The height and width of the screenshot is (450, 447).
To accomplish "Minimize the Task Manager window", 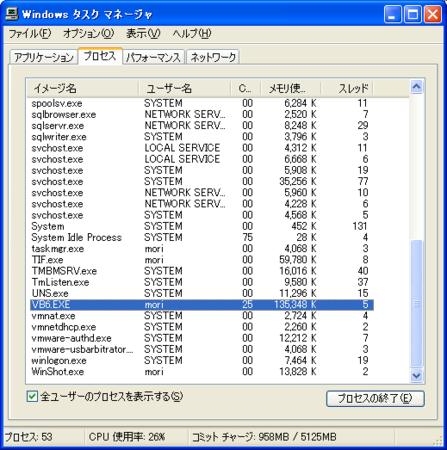I will (392, 14).
